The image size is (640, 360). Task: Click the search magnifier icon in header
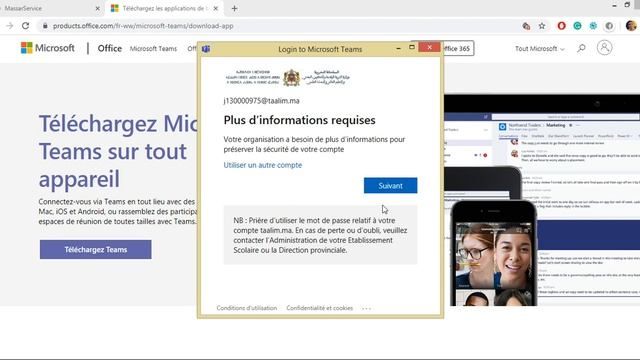click(581, 48)
